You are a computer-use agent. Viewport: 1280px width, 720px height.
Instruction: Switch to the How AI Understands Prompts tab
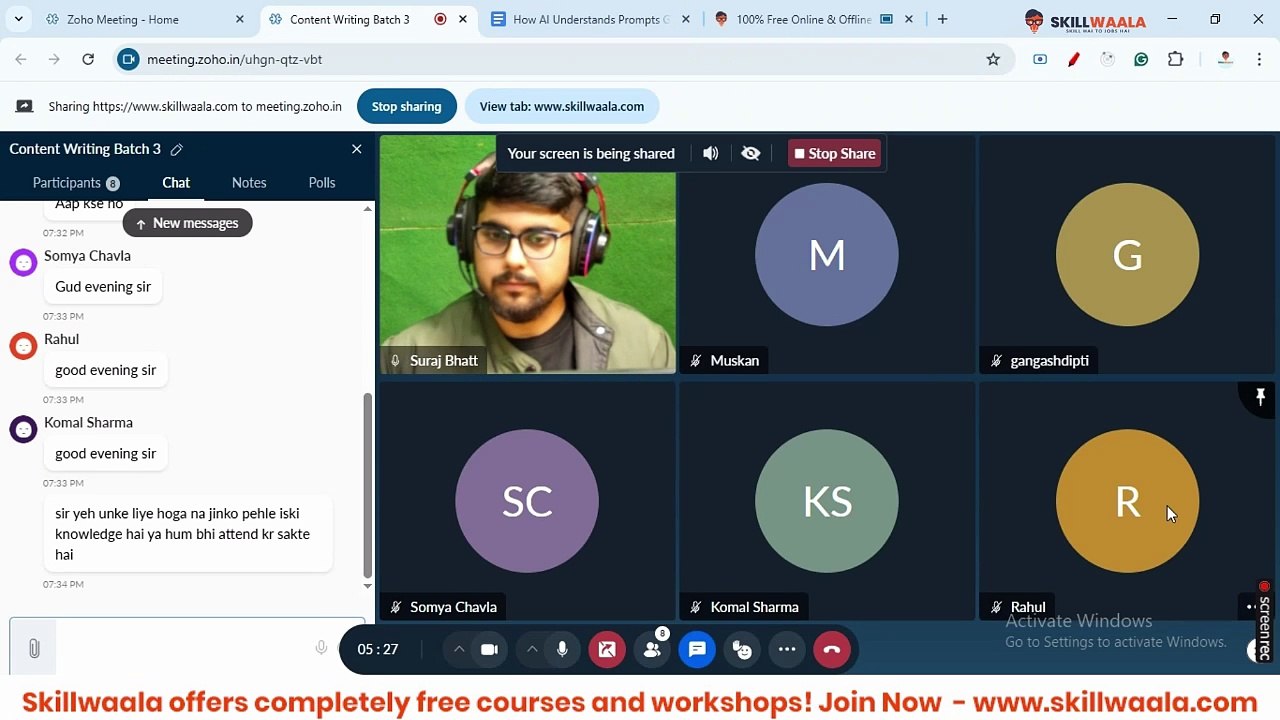pos(591,19)
